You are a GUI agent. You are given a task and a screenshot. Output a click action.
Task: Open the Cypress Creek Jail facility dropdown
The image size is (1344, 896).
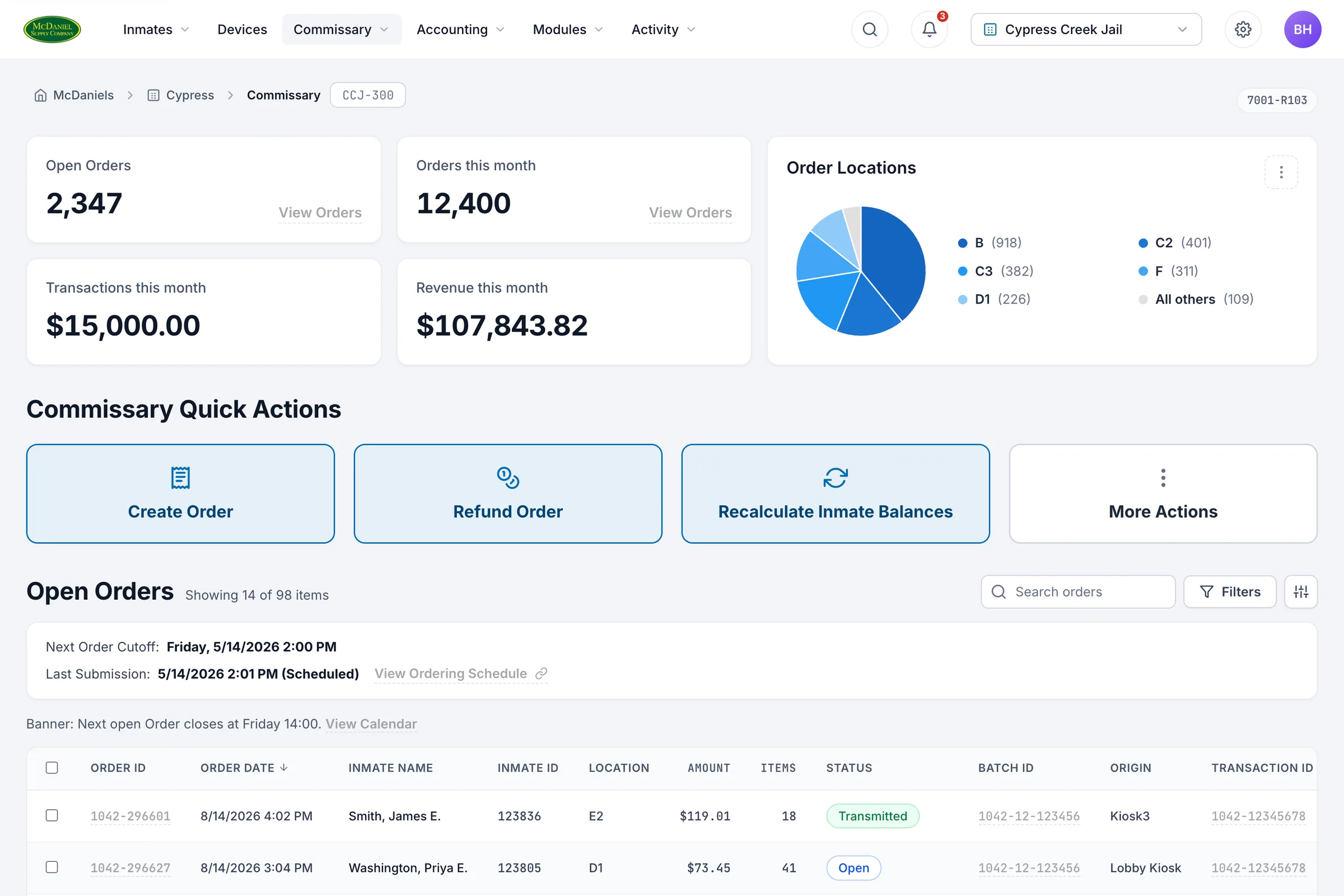[1086, 29]
